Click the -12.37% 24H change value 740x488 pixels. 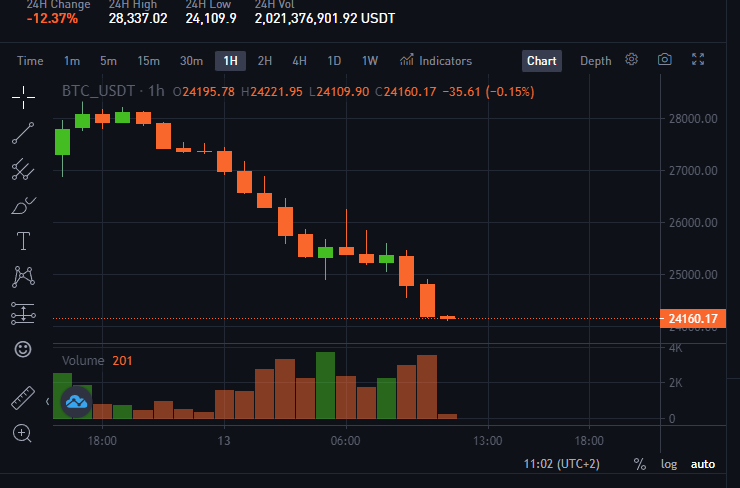[x=52, y=18]
